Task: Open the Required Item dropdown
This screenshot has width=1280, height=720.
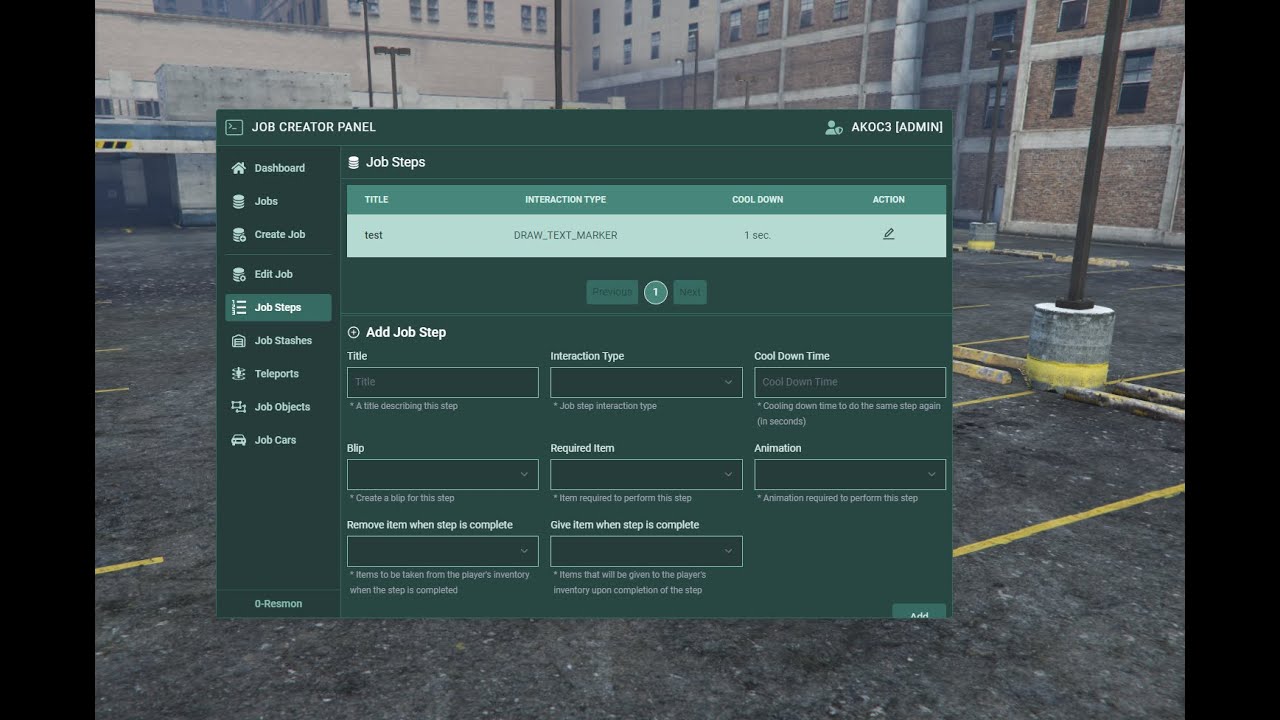Action: click(646, 474)
